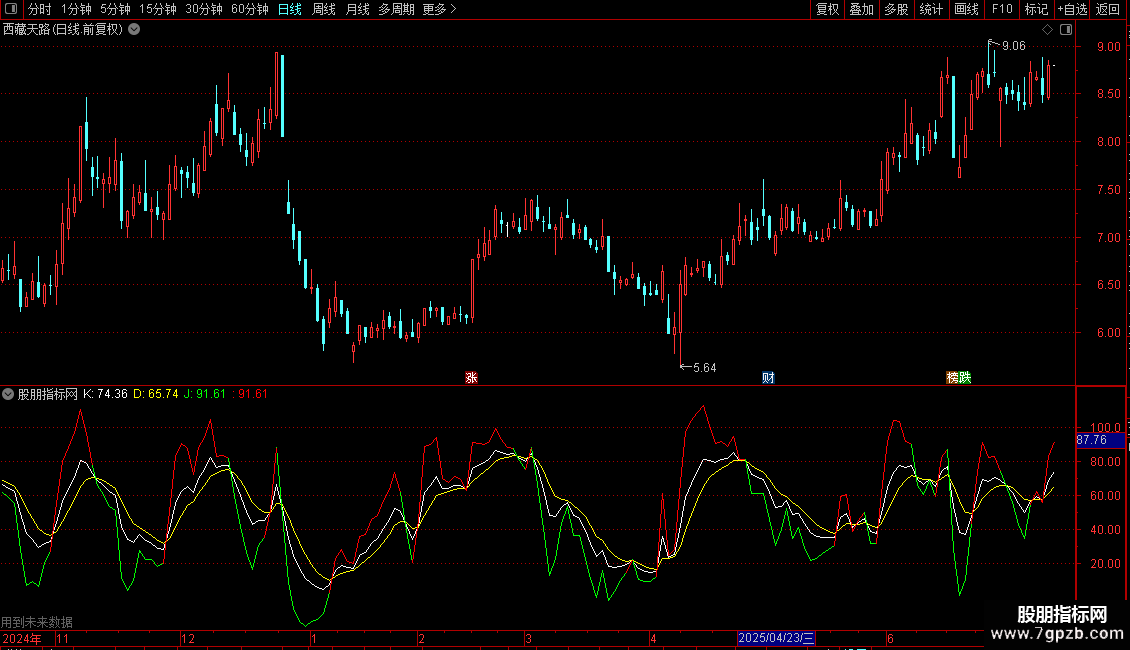The height and width of the screenshot is (650, 1130).
Task: Click the J: 91.61 indicator value
Action: [x=205, y=394]
